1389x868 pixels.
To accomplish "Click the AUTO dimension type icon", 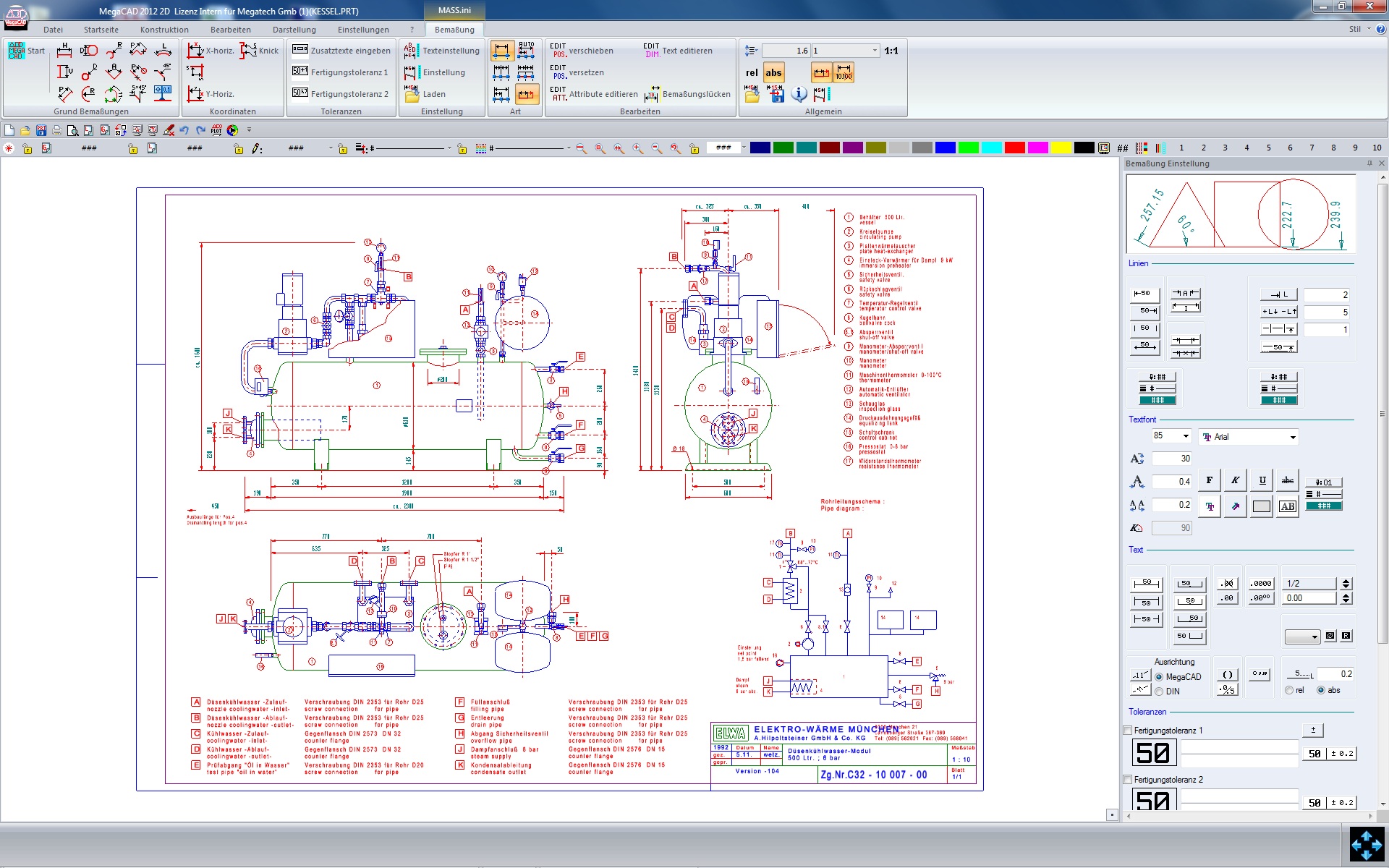I will [x=526, y=50].
